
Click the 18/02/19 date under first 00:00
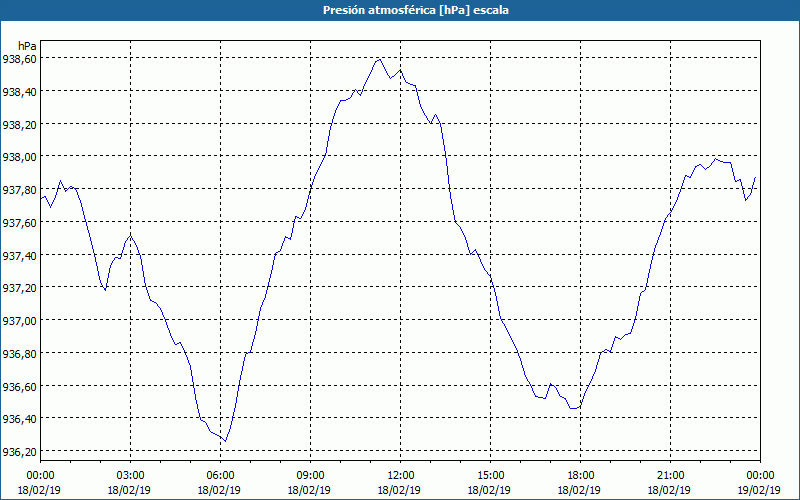click(40, 490)
